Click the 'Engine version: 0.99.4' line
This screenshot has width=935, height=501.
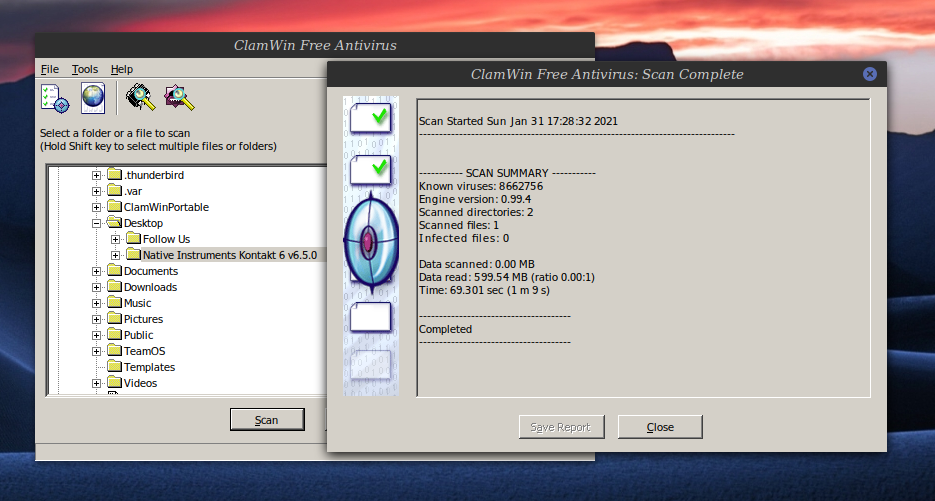[475, 199]
